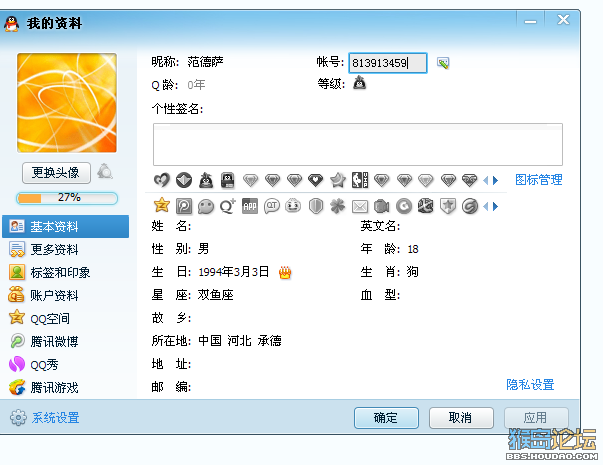Image resolution: width=603 pixels, height=465 pixels.
Task: Click the gender value 男
Action: pos(203,249)
